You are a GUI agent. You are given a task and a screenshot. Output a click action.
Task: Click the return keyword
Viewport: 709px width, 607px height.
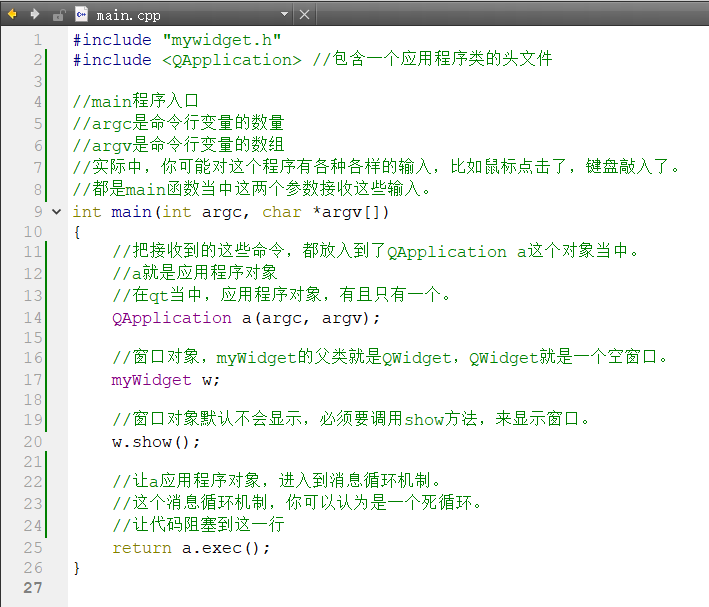[x=142, y=548]
